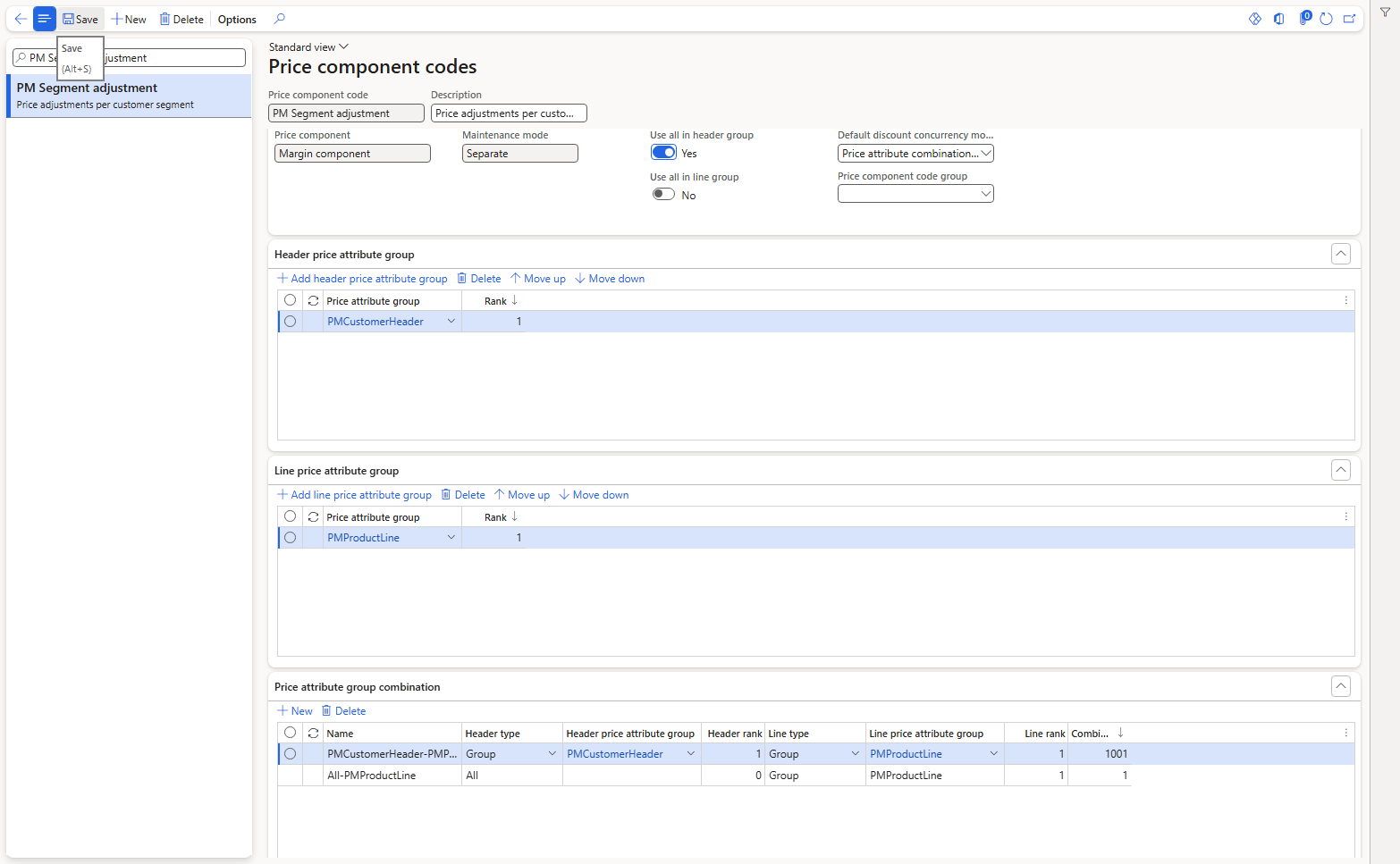Refresh icon in combination grid header

point(313,734)
